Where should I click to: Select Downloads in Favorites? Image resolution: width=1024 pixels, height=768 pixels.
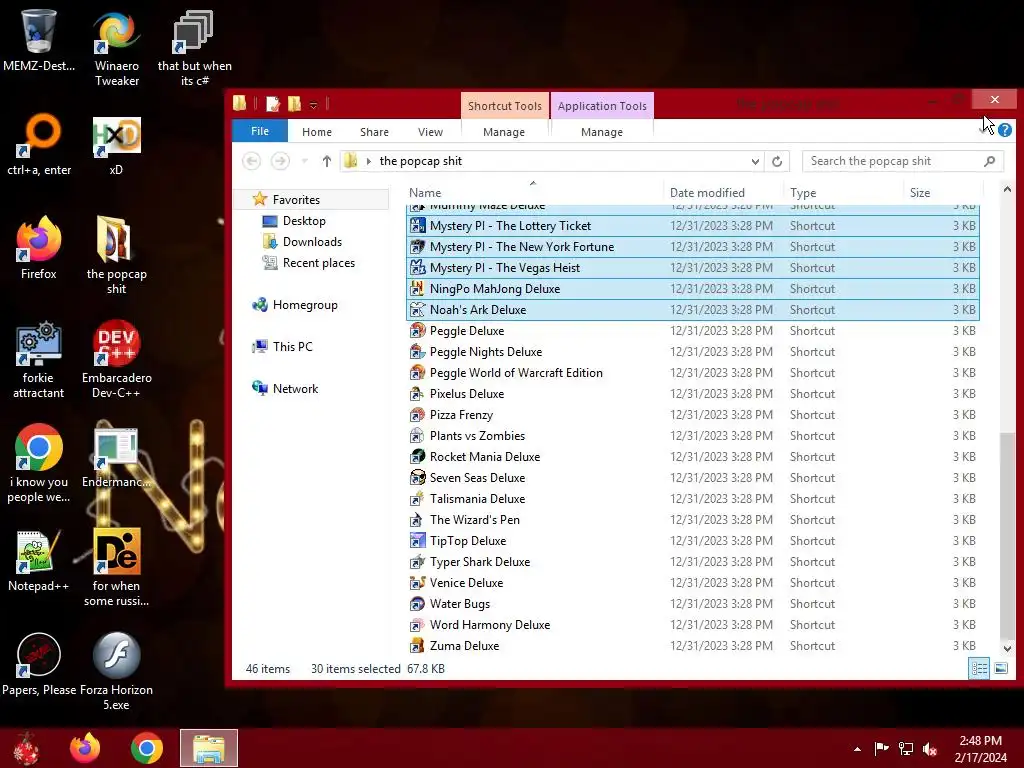[312, 242]
